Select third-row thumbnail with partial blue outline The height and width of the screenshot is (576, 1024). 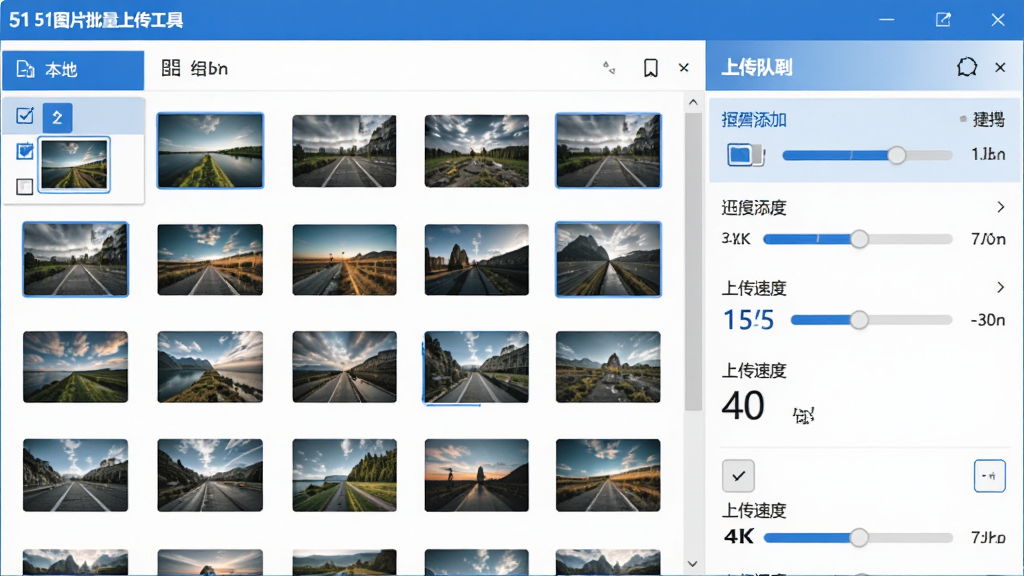(476, 367)
